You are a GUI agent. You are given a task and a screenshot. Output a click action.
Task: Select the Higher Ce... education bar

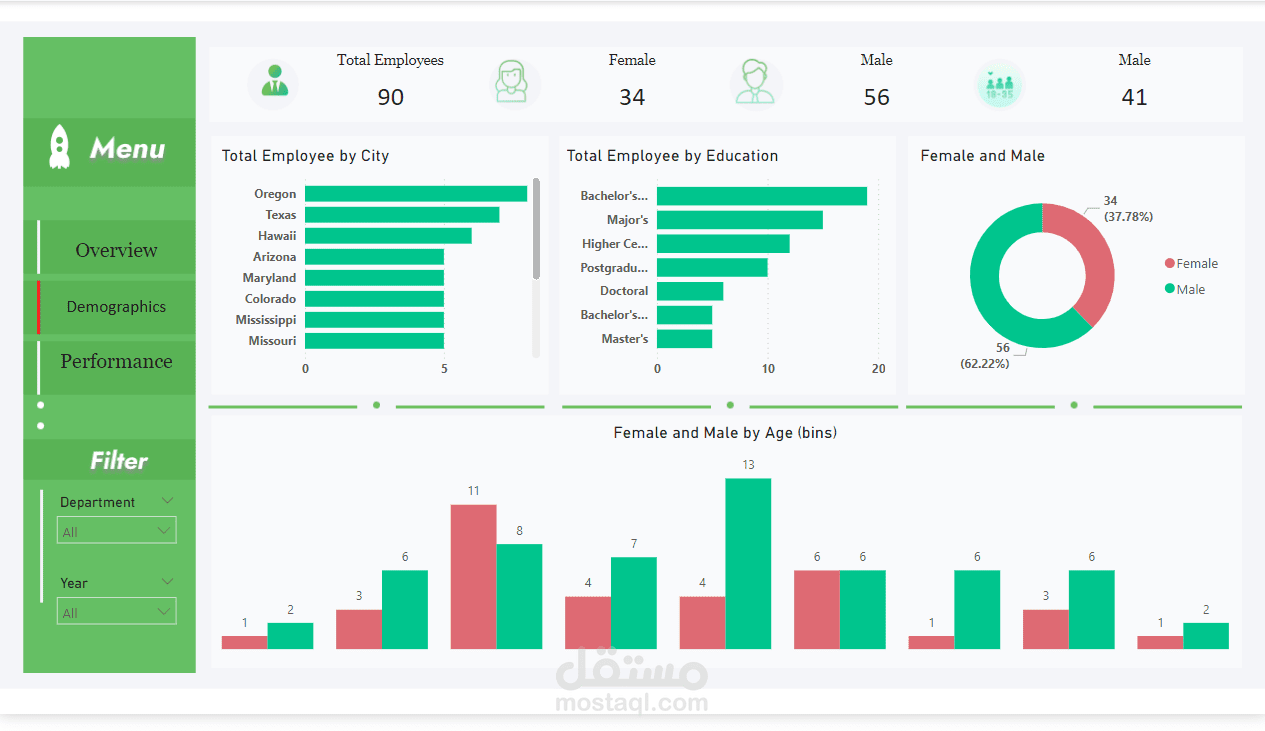point(723,244)
